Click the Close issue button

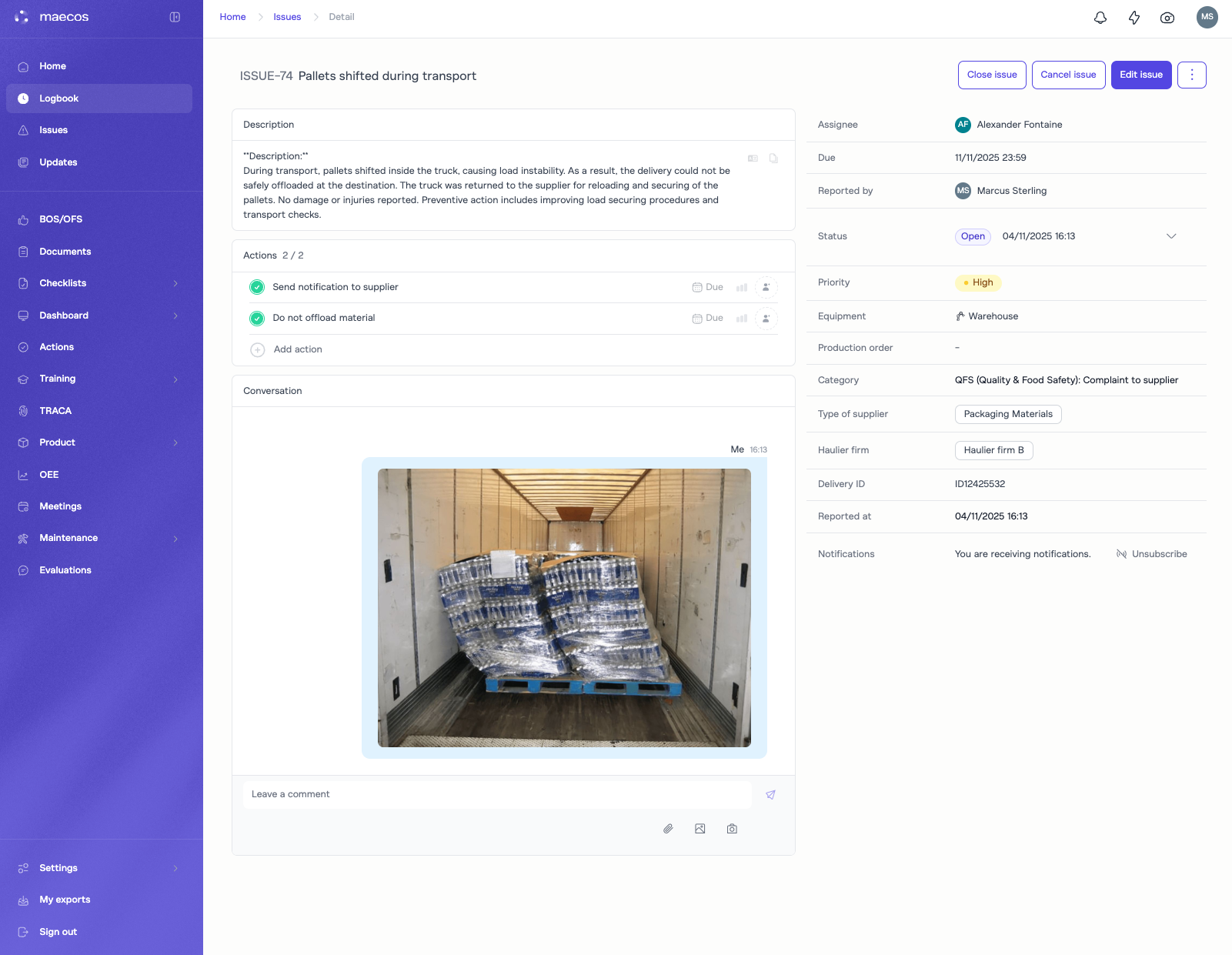(991, 75)
